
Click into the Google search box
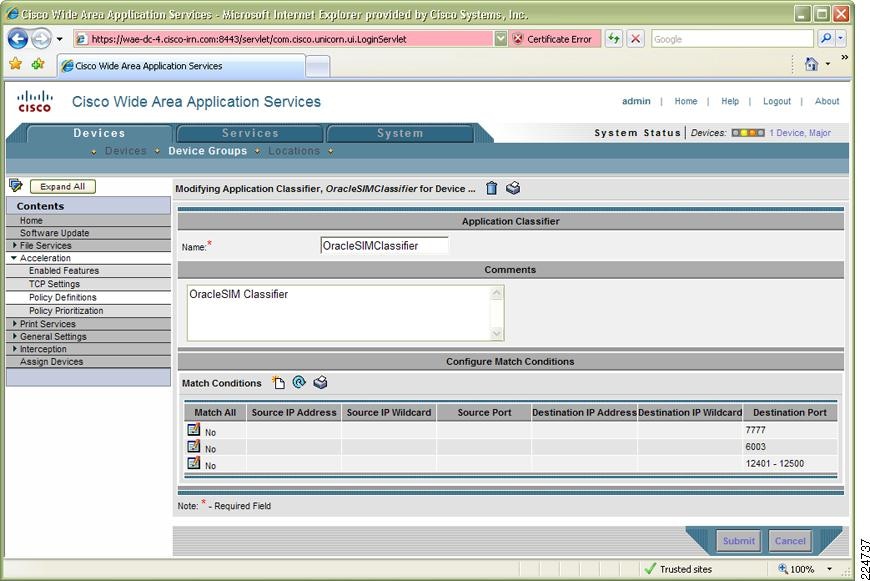click(732, 39)
